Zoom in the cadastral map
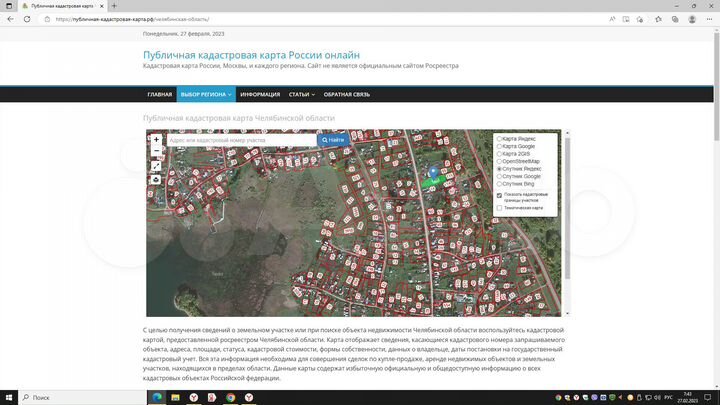The height and width of the screenshot is (405, 720). click(x=156, y=140)
